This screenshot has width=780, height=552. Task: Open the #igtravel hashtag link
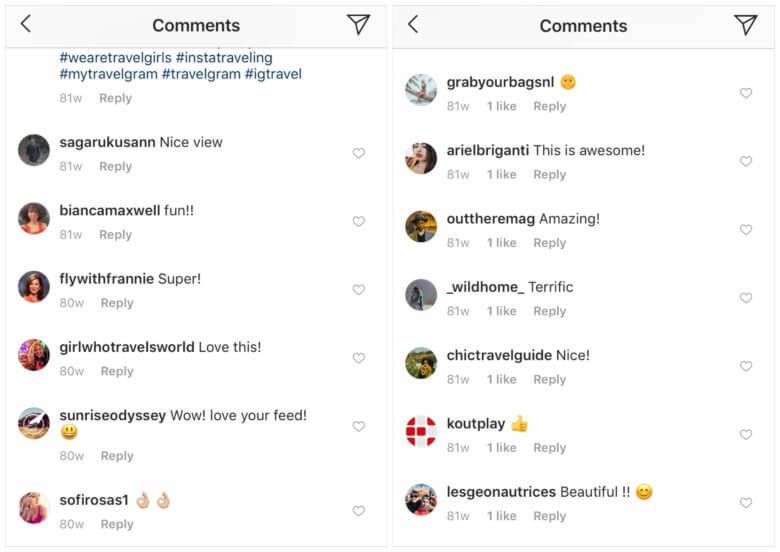click(x=273, y=74)
